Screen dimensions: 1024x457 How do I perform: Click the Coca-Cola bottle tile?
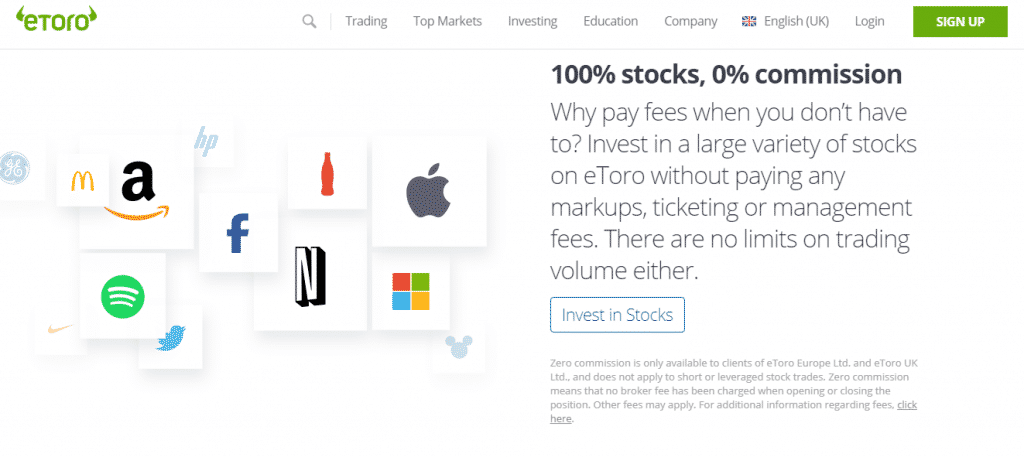click(326, 174)
